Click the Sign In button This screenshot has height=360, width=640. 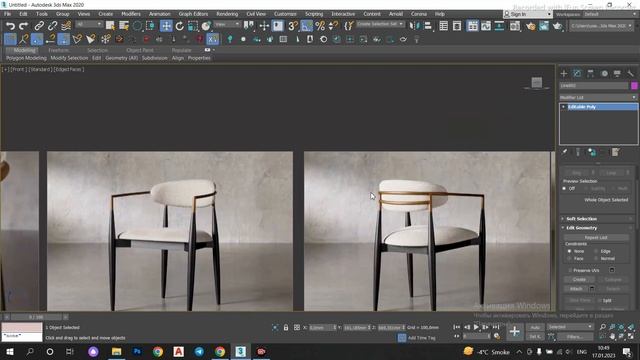coord(527,14)
